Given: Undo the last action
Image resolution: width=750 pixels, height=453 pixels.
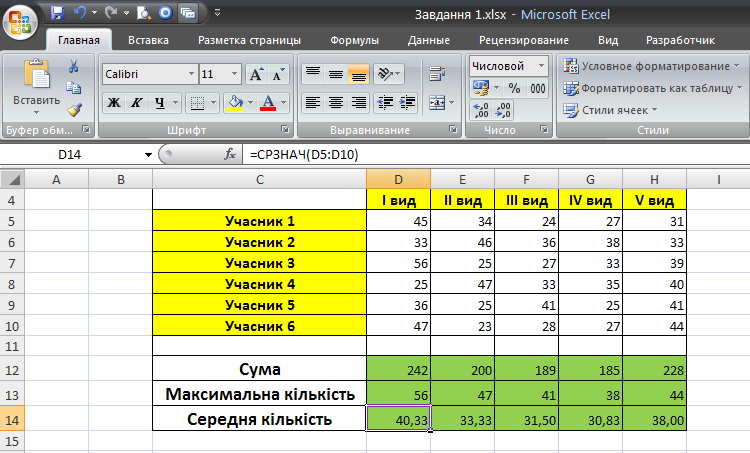Looking at the screenshot, I should [x=80, y=13].
